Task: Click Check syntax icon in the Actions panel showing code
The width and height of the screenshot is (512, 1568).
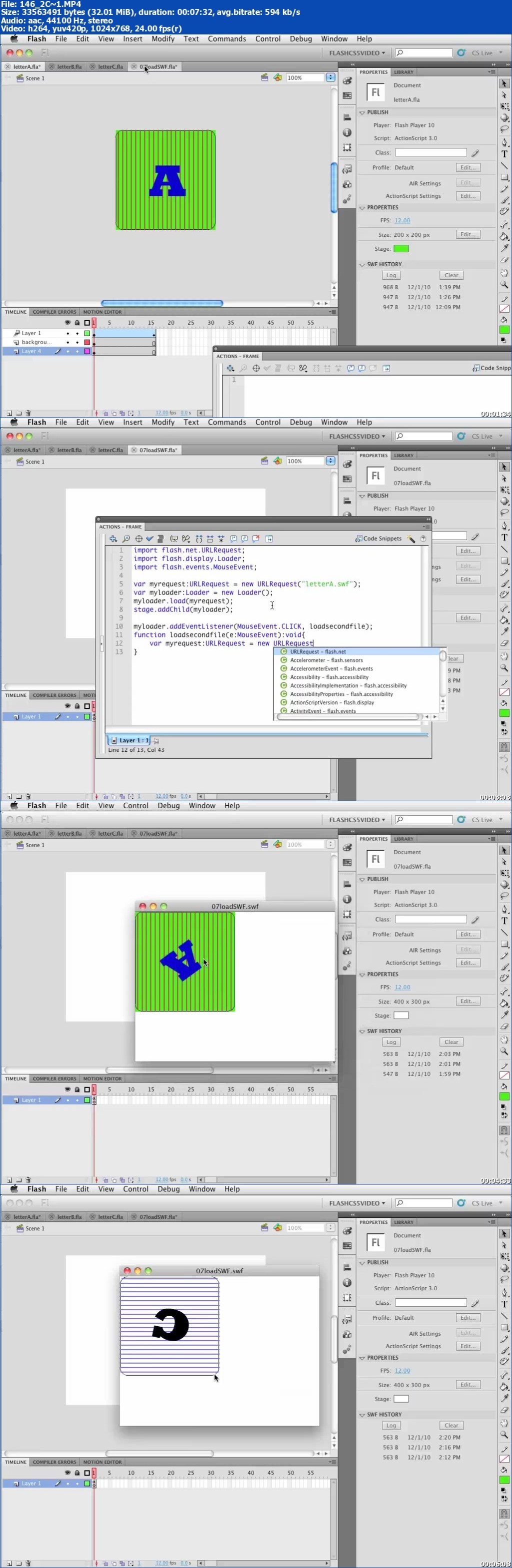Action: (x=149, y=538)
